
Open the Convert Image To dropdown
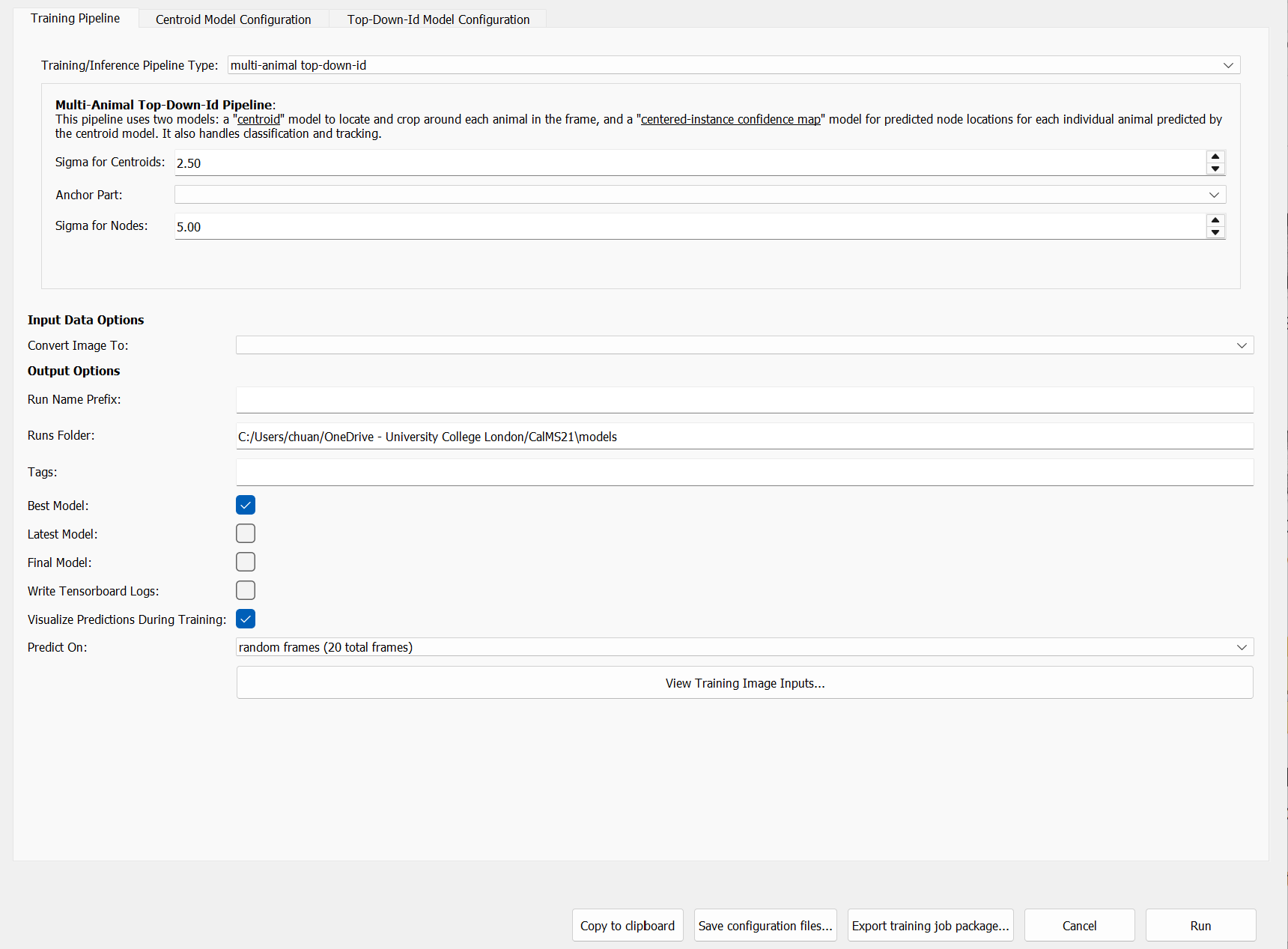tap(744, 345)
